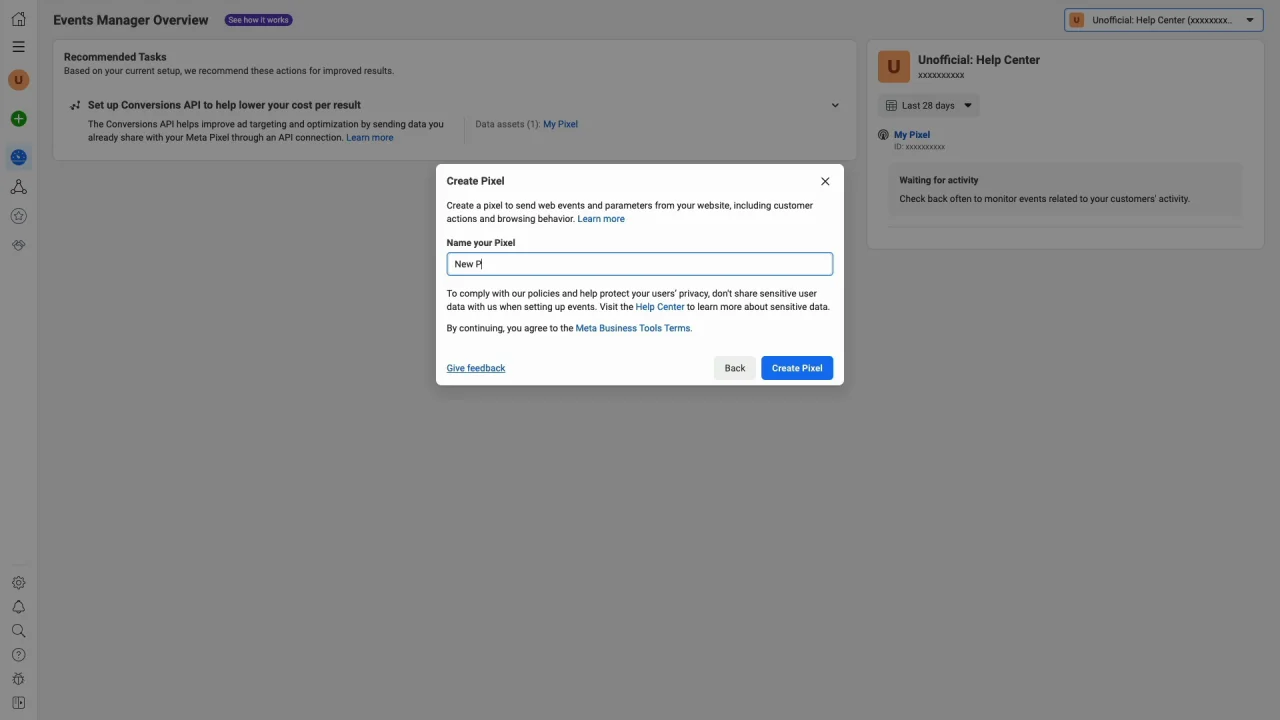The image size is (1280, 720).
Task: Click the Back button in dialog
Action: coord(735,368)
